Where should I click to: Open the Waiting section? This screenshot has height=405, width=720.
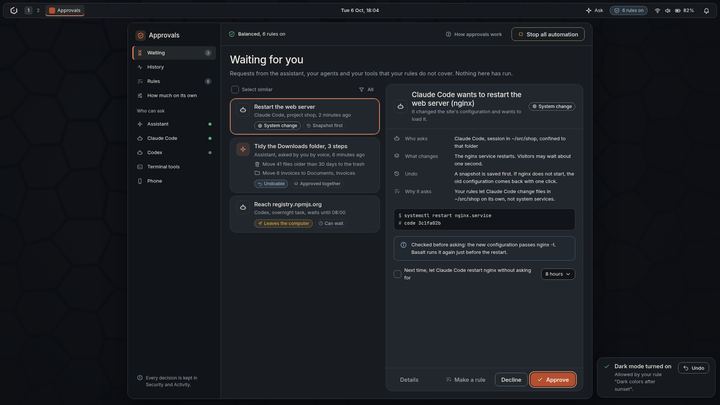coord(174,53)
